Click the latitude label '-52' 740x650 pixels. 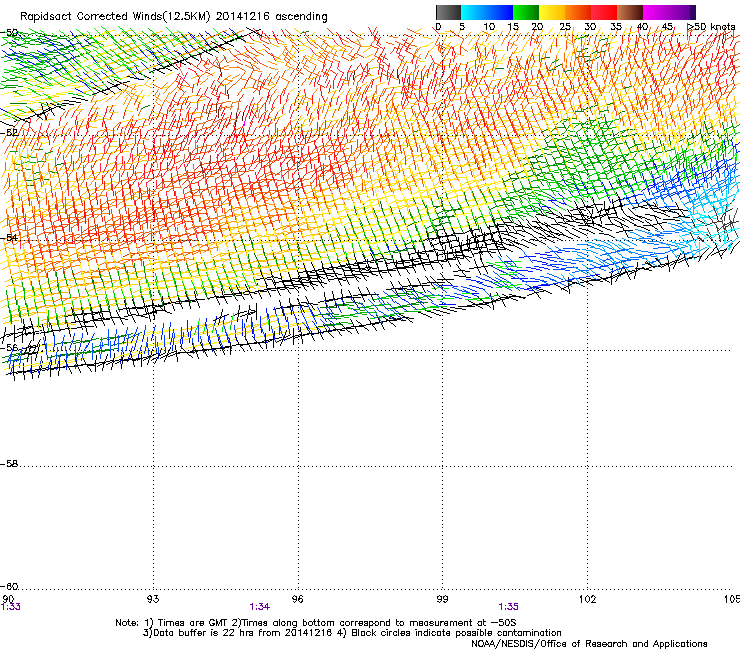(9, 133)
